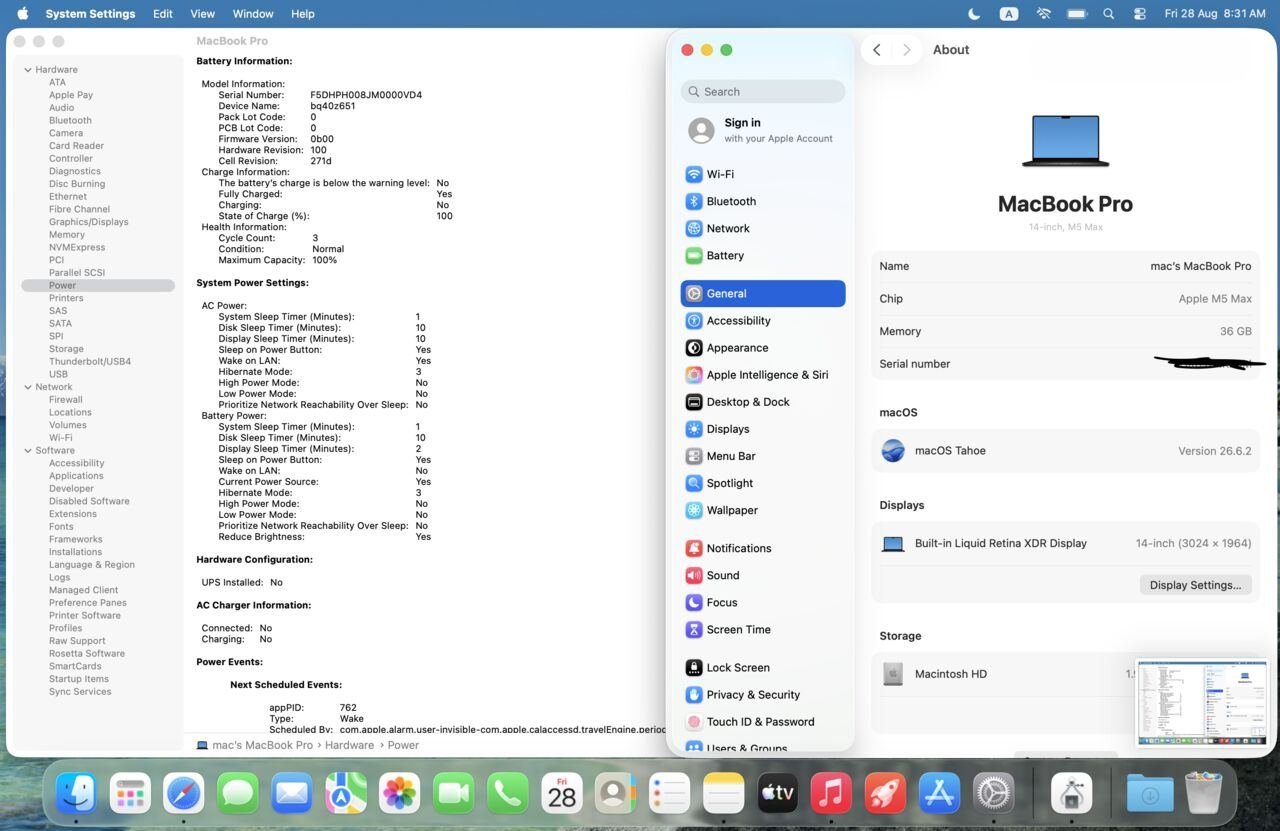Open Screen Time settings
This screenshot has height=831, width=1280.
tap(763, 629)
